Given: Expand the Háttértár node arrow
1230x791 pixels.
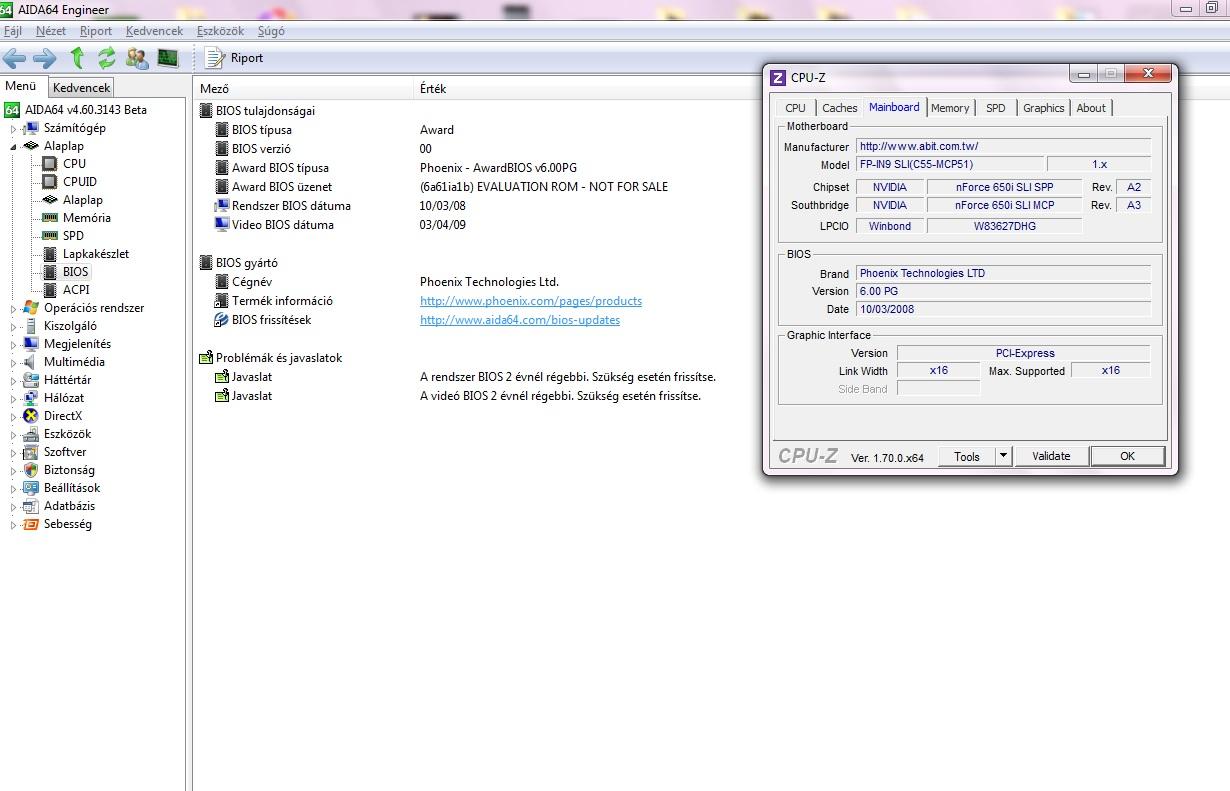Looking at the screenshot, I should click(x=13, y=381).
